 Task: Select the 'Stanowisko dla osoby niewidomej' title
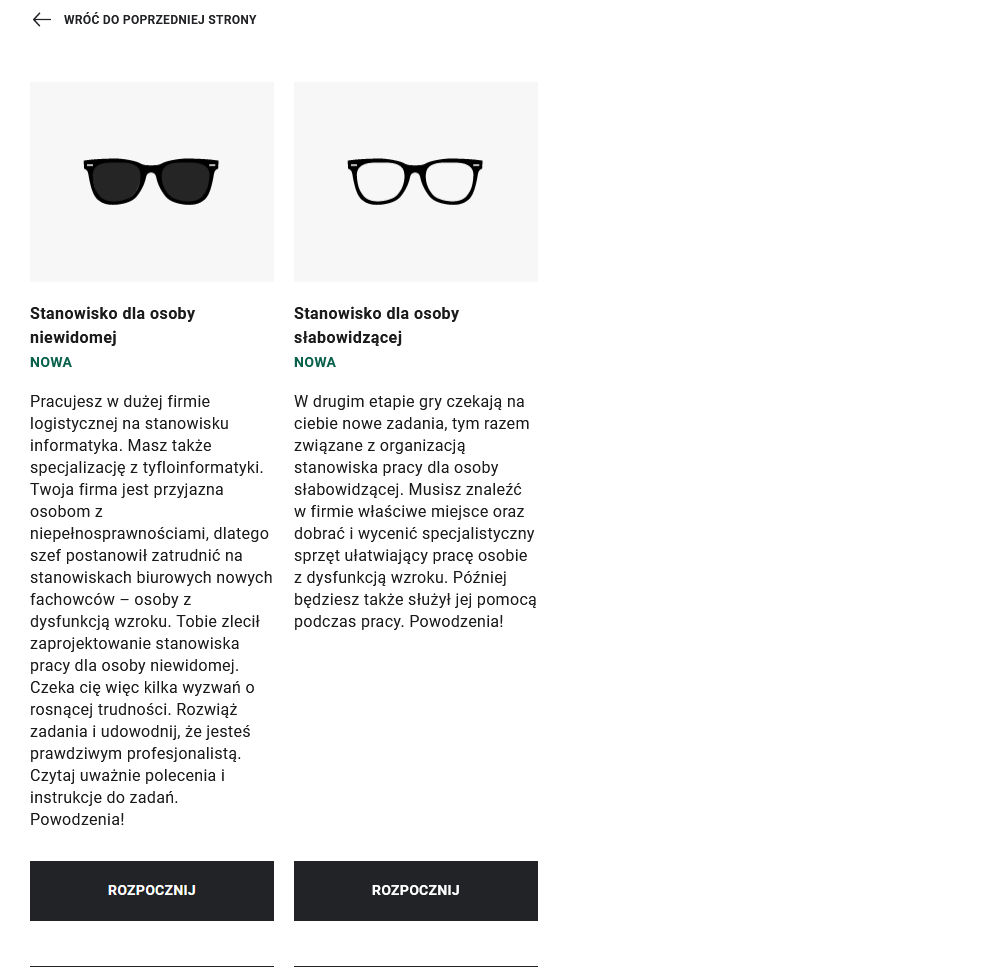[x=112, y=325]
